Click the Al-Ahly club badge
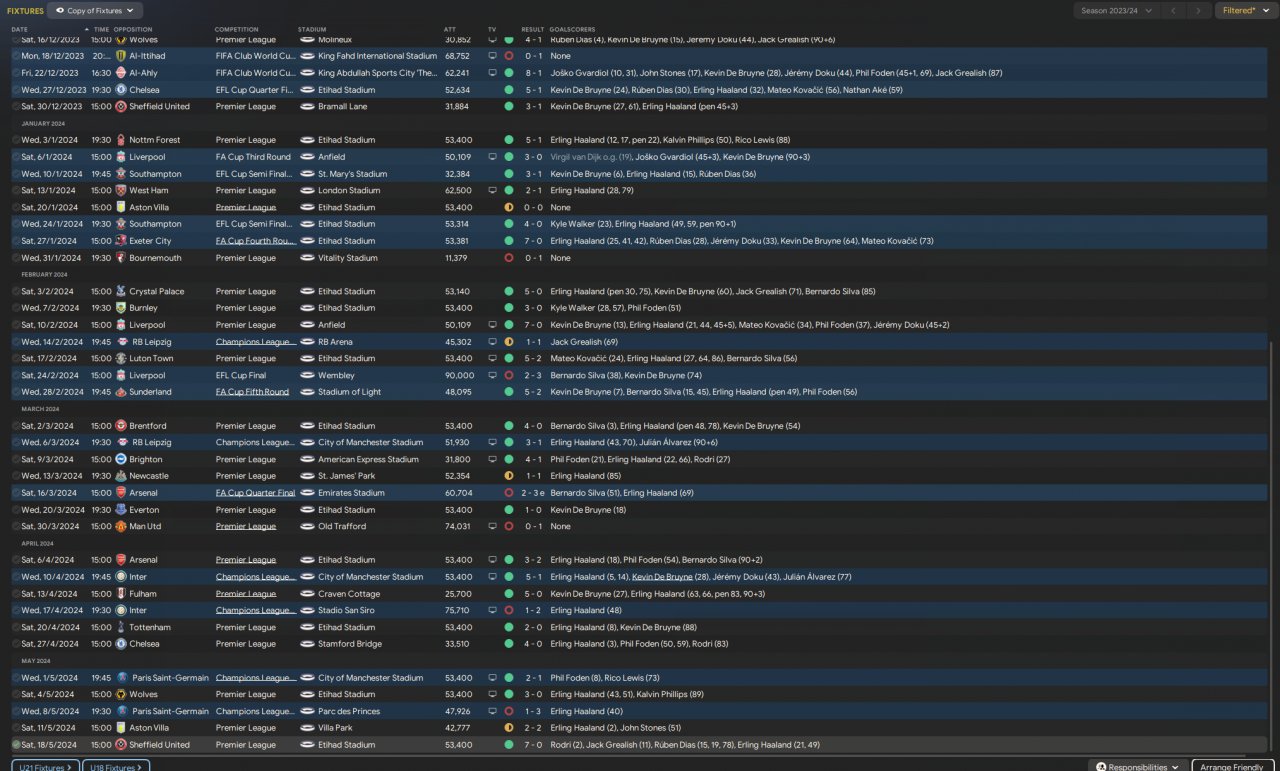The width and height of the screenshot is (1280, 771). pos(121,73)
